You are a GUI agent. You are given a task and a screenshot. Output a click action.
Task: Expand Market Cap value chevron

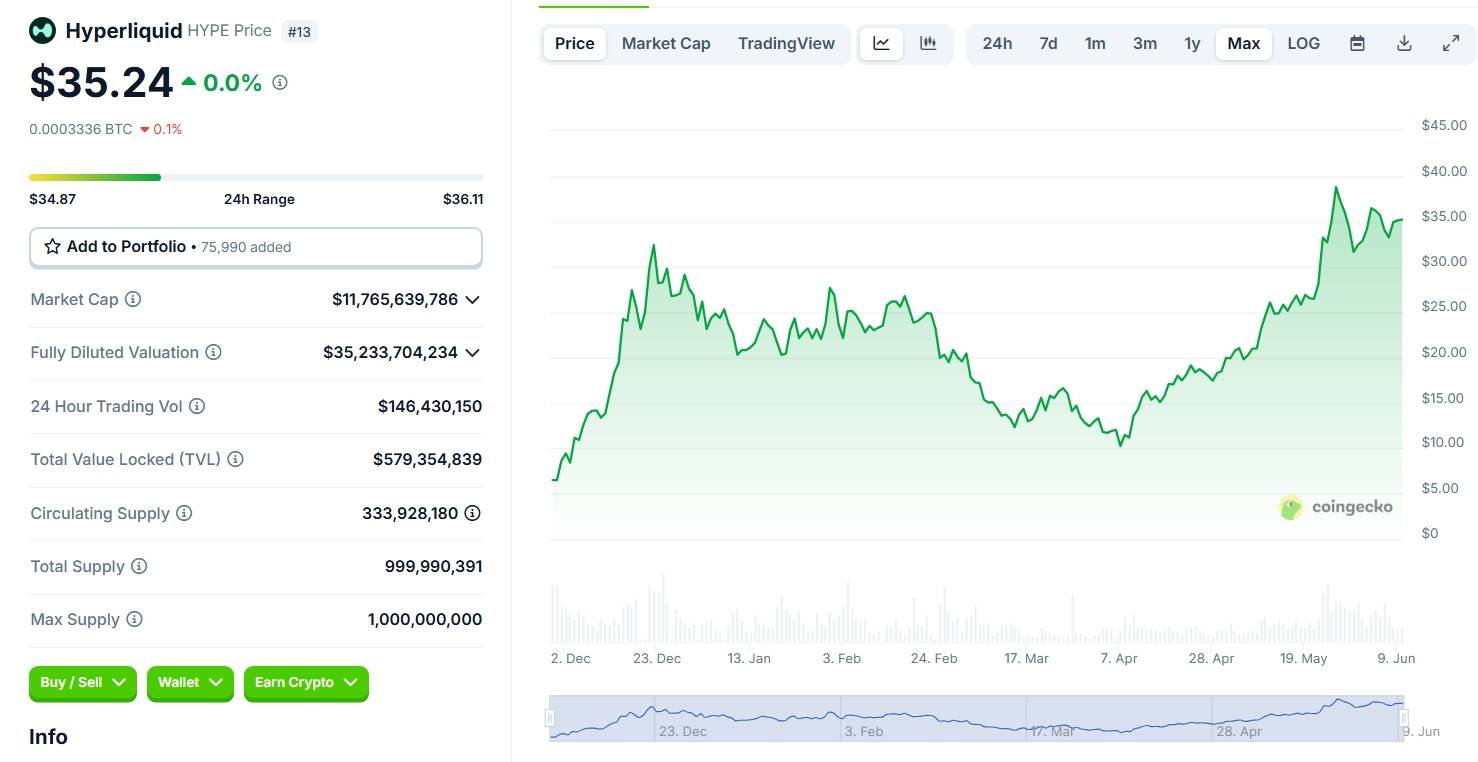point(473,299)
